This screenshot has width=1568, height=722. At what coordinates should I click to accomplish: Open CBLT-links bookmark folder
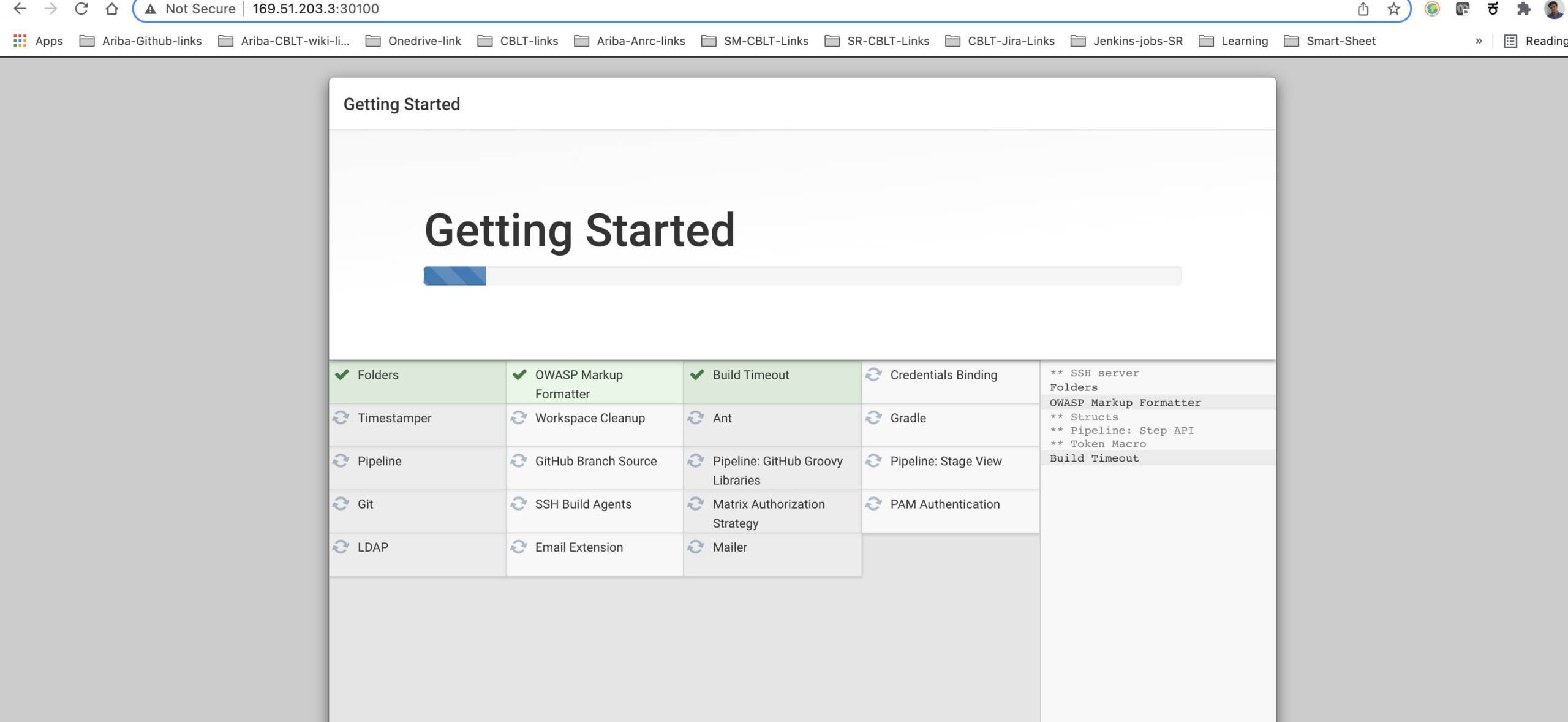(x=518, y=41)
